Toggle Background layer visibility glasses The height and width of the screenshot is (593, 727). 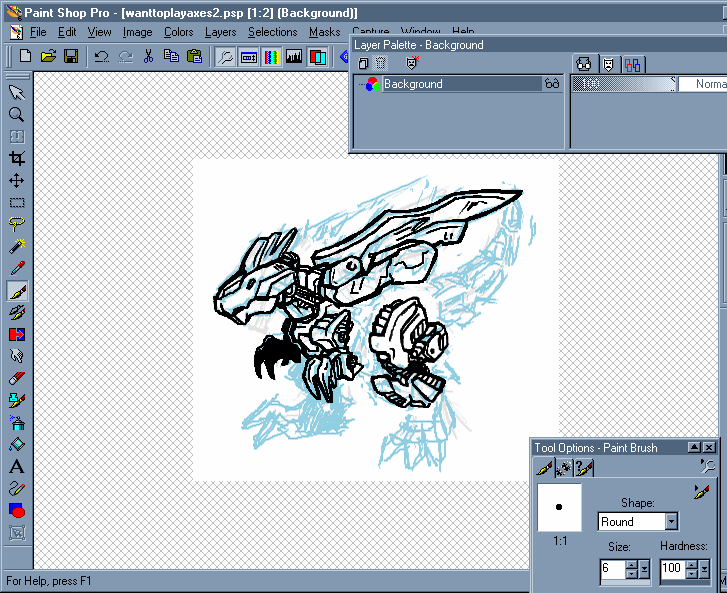552,84
